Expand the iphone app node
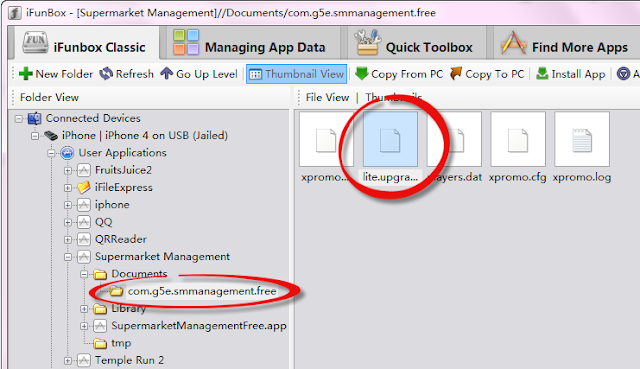This screenshot has height=369, width=640. pyautogui.click(x=68, y=205)
